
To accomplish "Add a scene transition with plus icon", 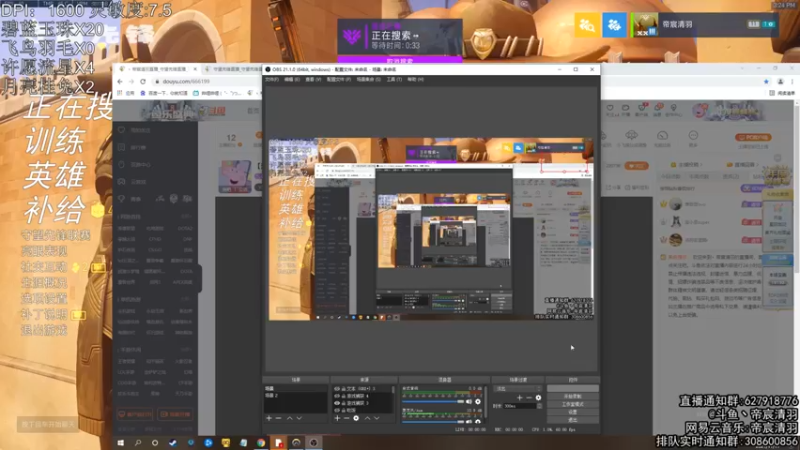I will (x=519, y=397).
